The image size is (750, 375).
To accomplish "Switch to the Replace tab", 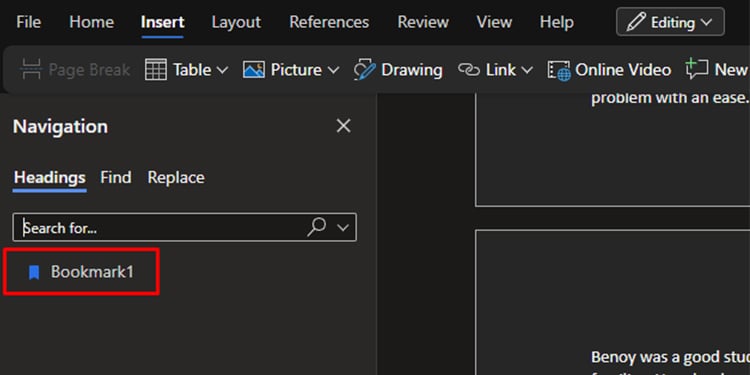I will (176, 178).
